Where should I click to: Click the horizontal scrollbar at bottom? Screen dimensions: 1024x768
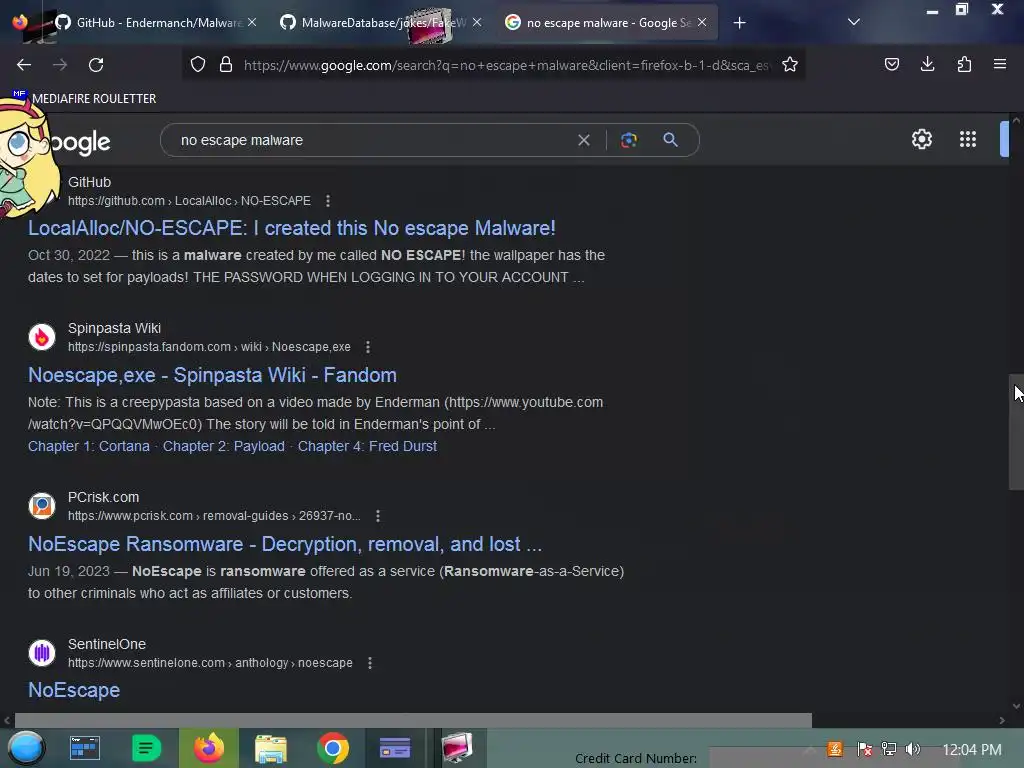pos(413,720)
